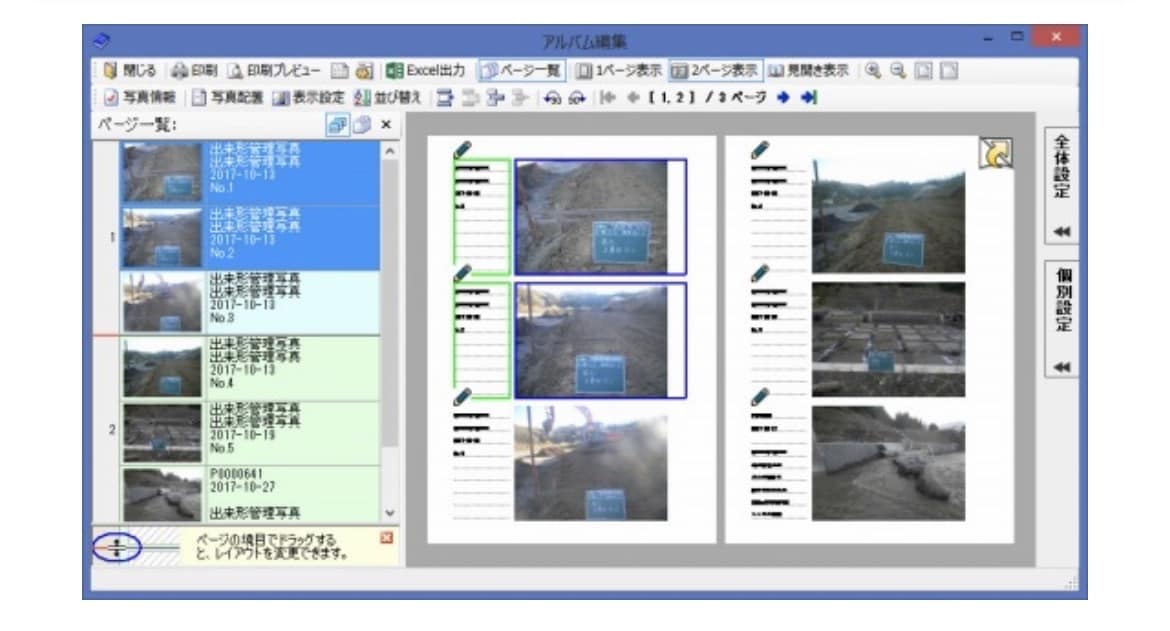The height and width of the screenshot is (631, 1170).
Task: Click the pencil icon above right page second photo text
Action: (x=760, y=273)
